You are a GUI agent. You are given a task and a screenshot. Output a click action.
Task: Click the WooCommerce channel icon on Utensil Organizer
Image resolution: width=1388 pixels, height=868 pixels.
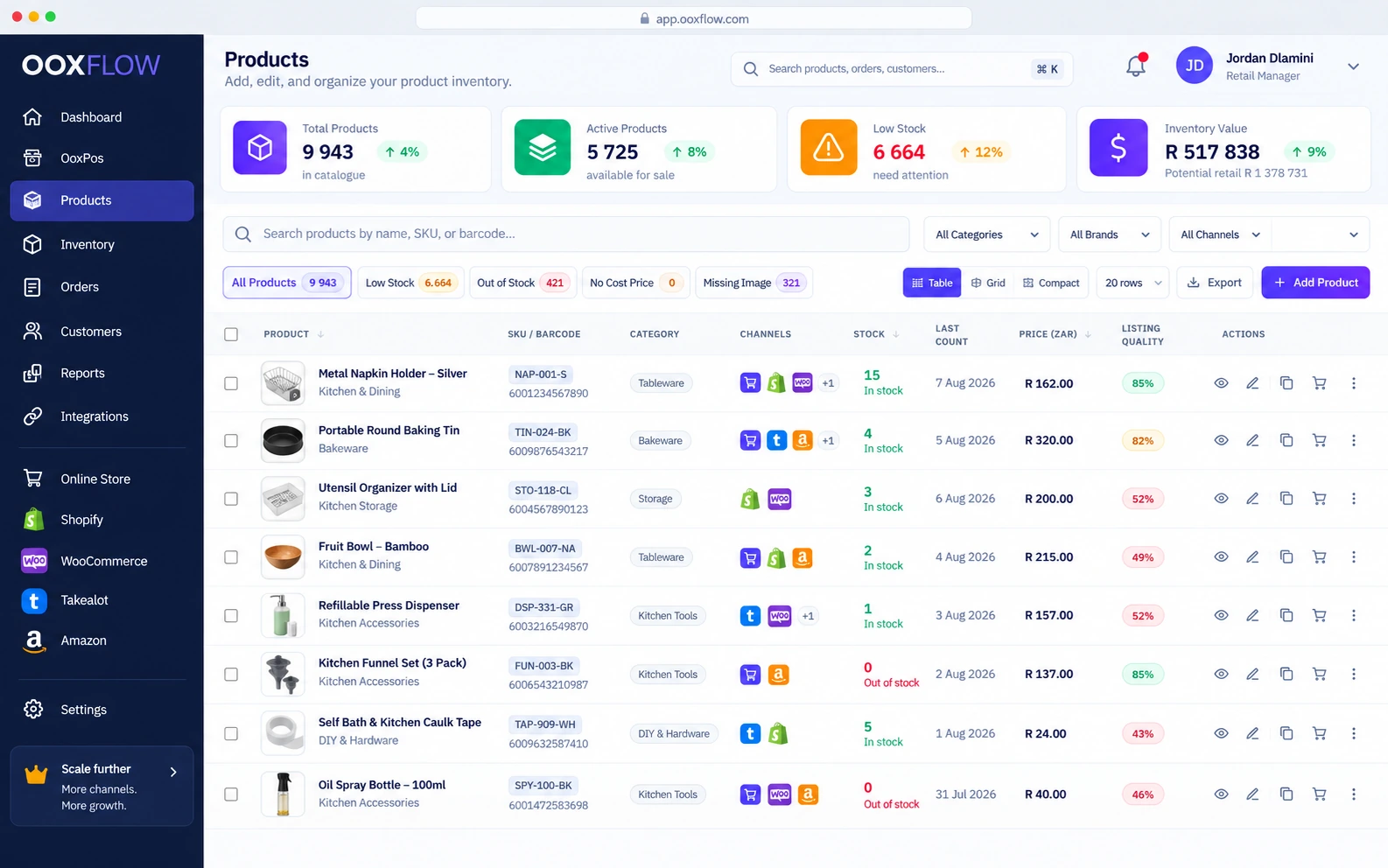779,499
